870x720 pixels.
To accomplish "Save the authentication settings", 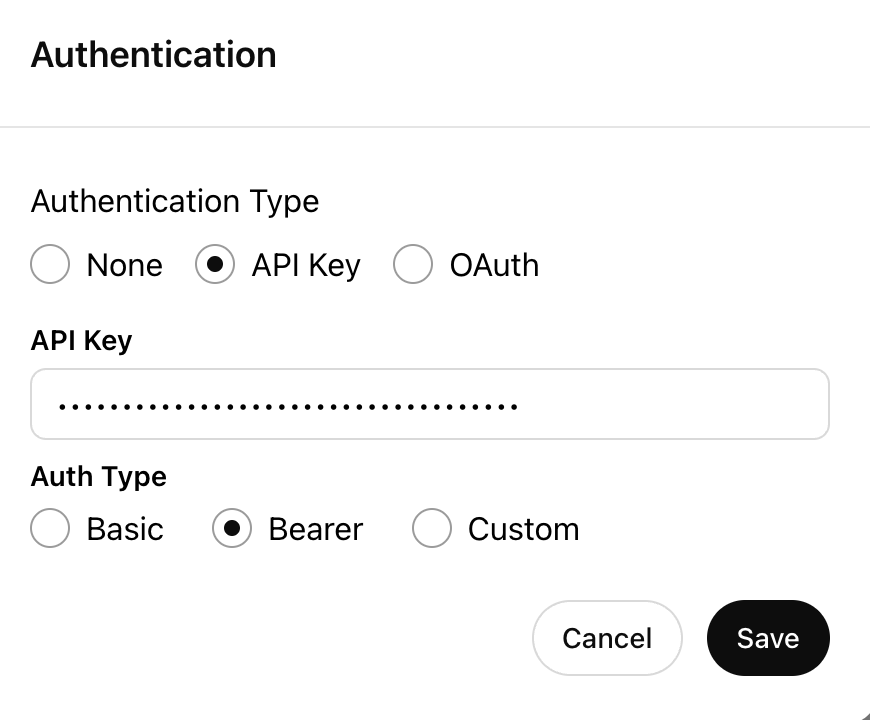I will tap(768, 638).
